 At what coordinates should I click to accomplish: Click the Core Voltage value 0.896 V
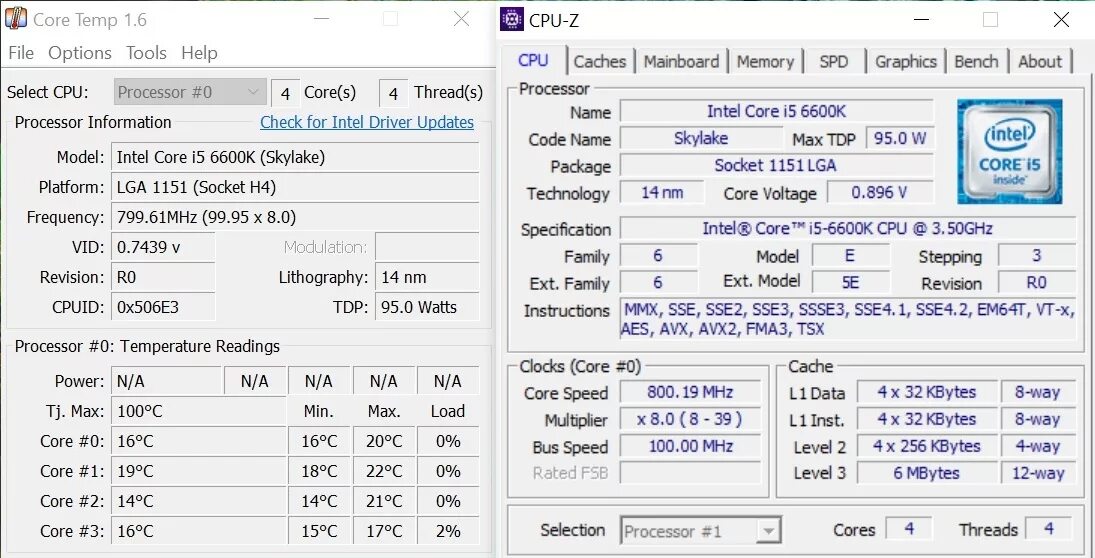[x=880, y=193]
